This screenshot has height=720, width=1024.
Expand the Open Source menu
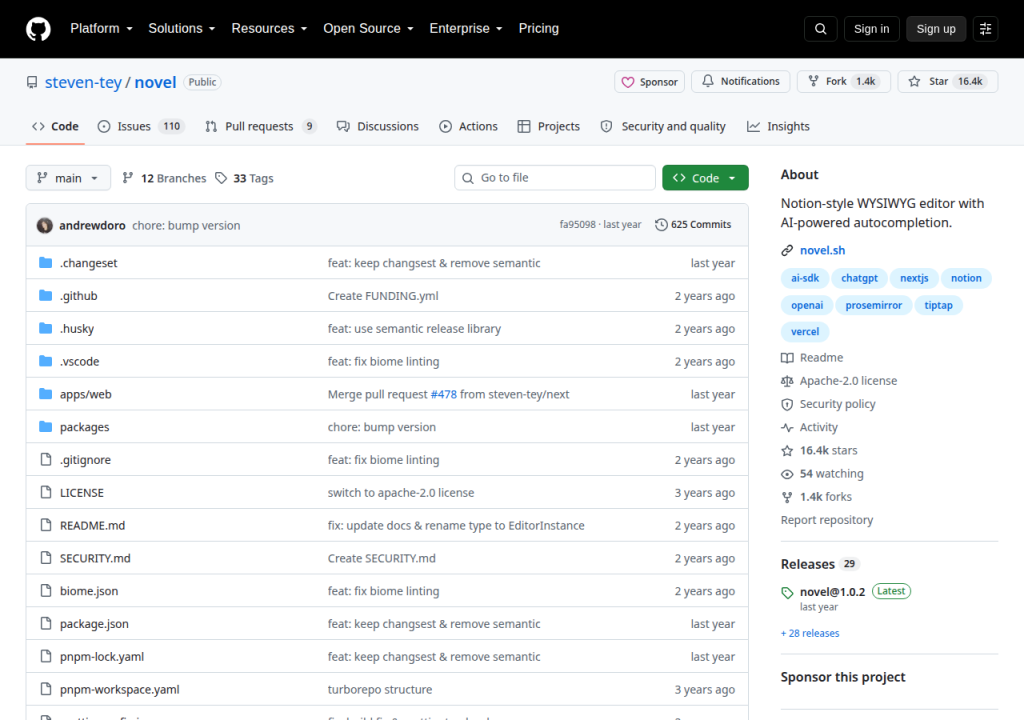click(x=368, y=29)
